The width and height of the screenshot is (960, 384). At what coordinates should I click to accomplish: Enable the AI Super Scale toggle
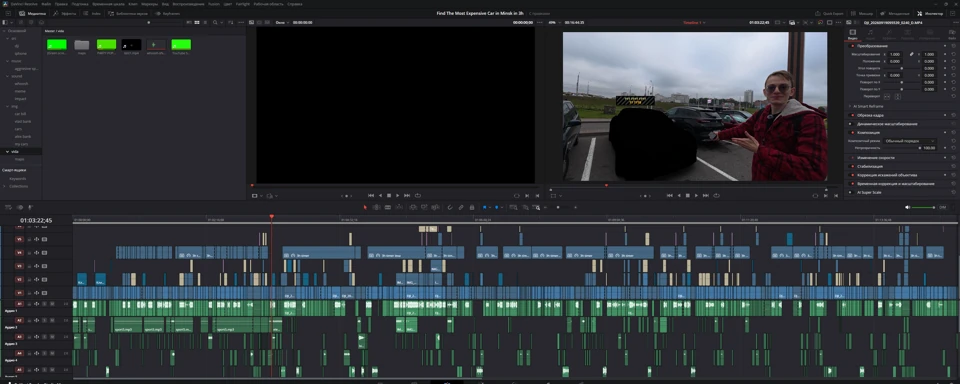click(x=852, y=192)
